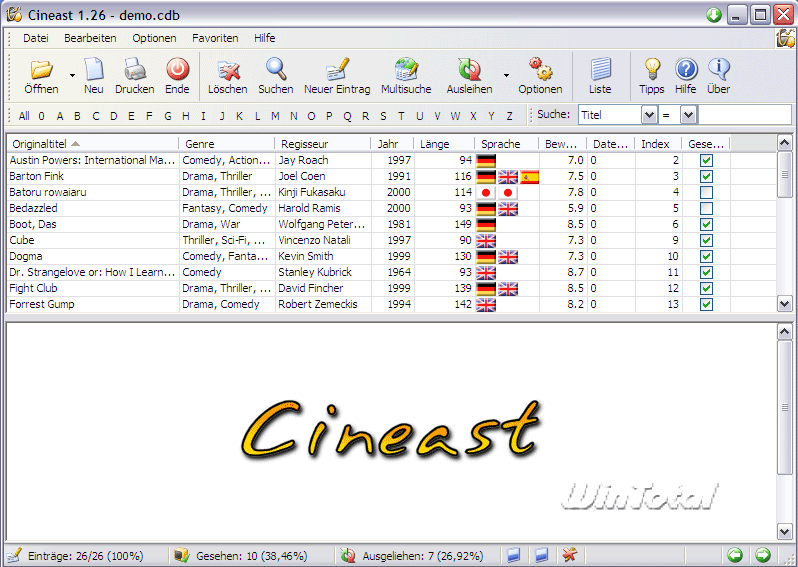Sort by Länge column header
The width and height of the screenshot is (798, 567).
tap(444, 144)
